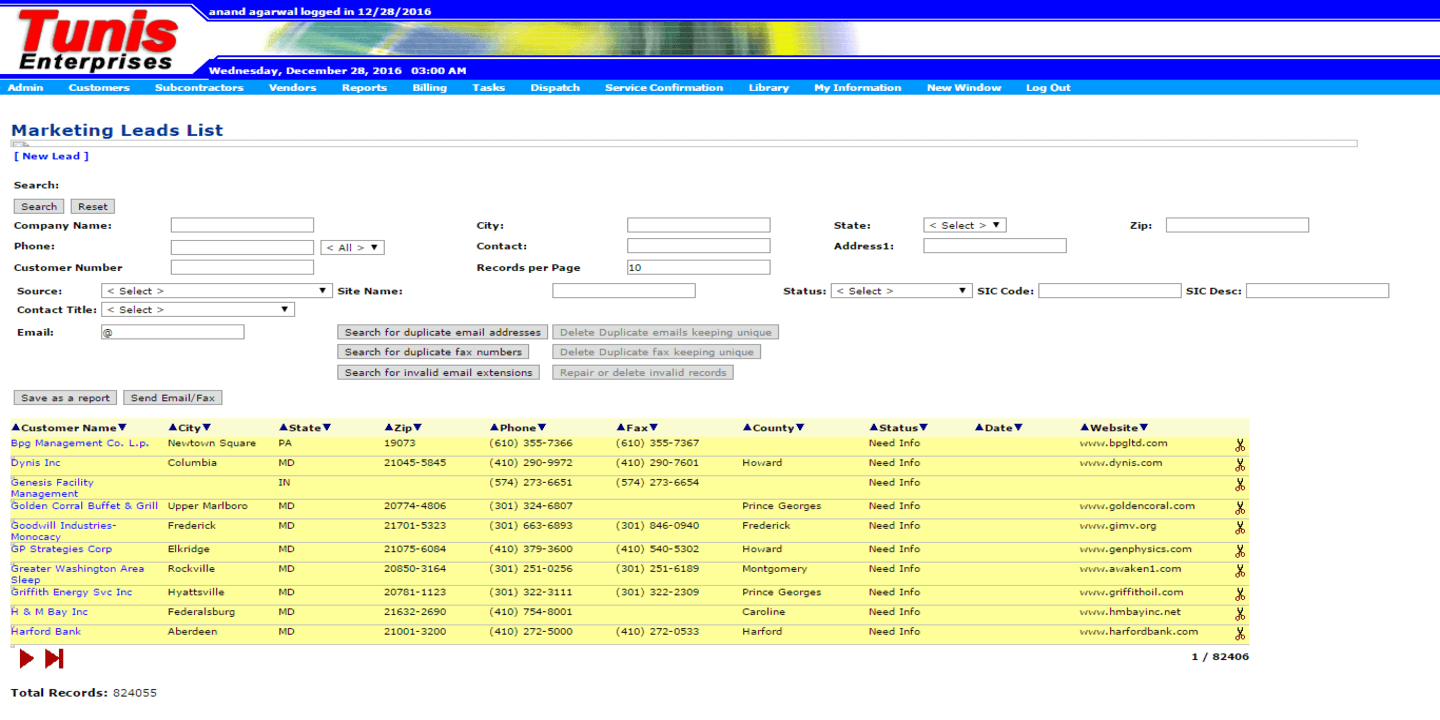Sort Date column ascending arrow
This screenshot has width=1440, height=720.
point(979,428)
